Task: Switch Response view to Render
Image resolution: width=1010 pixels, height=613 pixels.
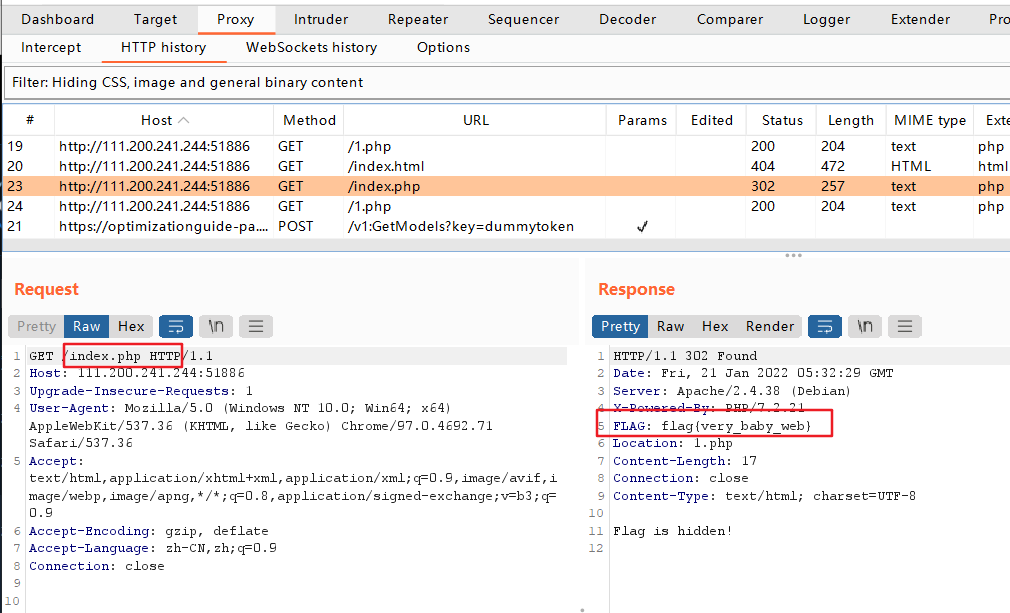Action: [770, 326]
